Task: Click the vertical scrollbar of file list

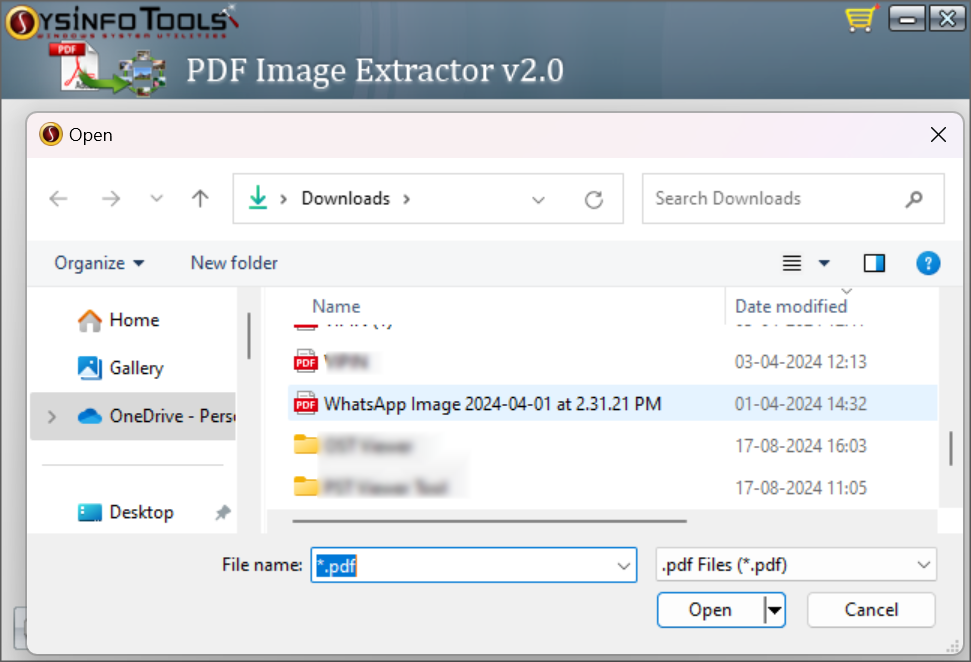Action: [951, 449]
